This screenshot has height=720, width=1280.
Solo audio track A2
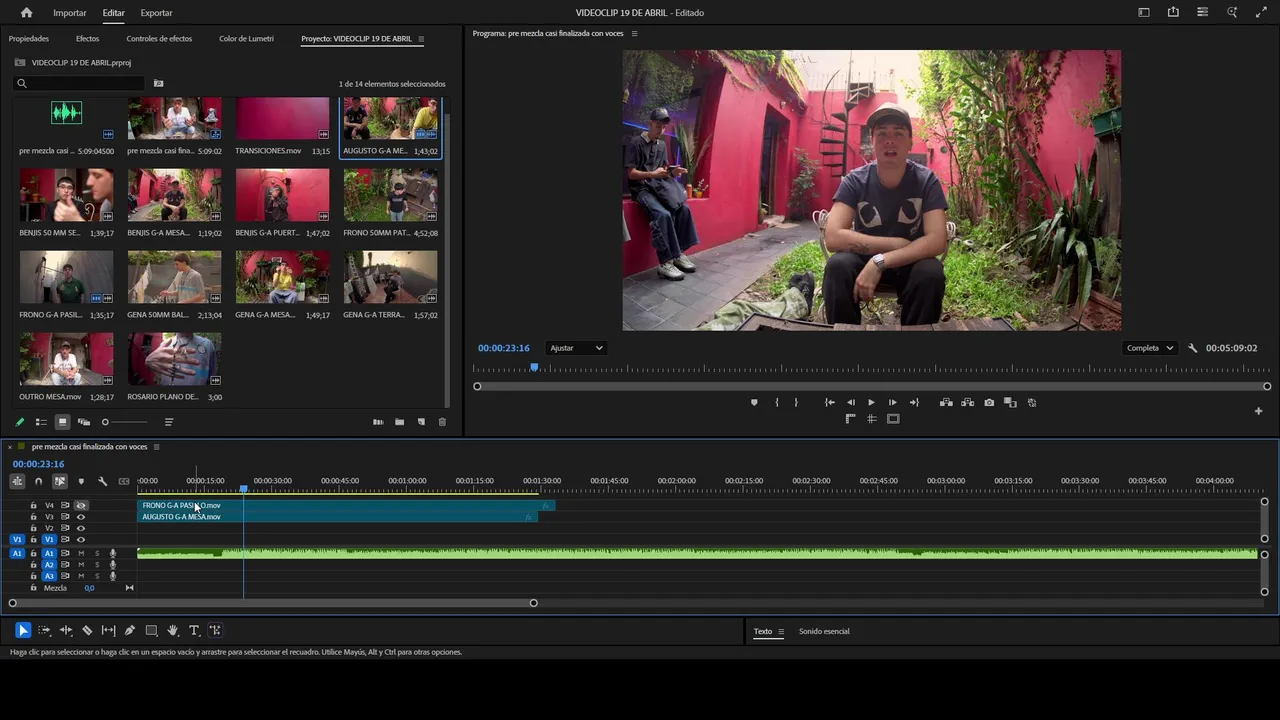(97, 565)
